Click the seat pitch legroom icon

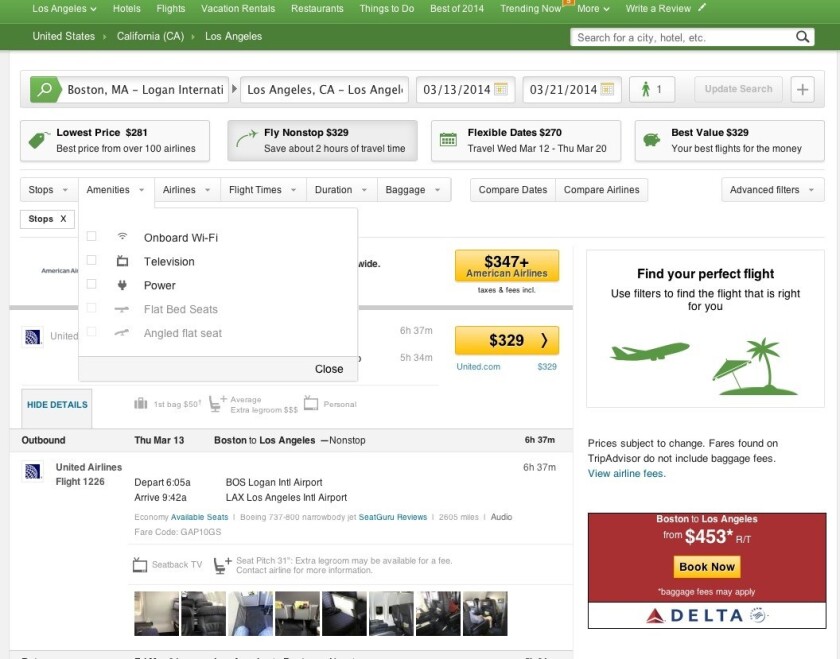(222, 565)
